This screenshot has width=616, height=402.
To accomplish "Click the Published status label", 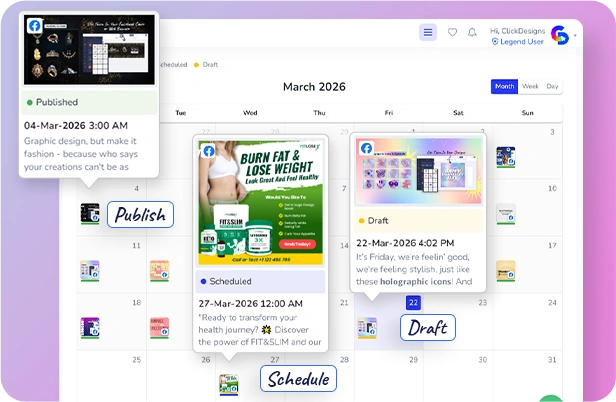I will 89,103.
